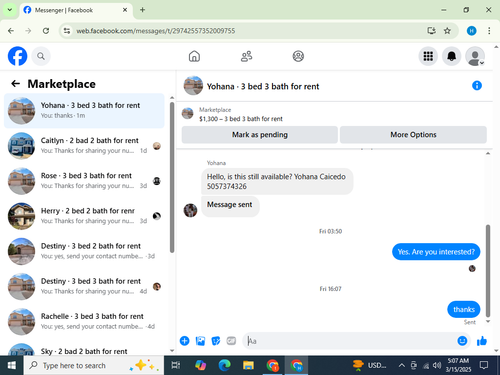Click Mark as pending button
Viewport: 500px width, 375px height.
click(x=260, y=135)
